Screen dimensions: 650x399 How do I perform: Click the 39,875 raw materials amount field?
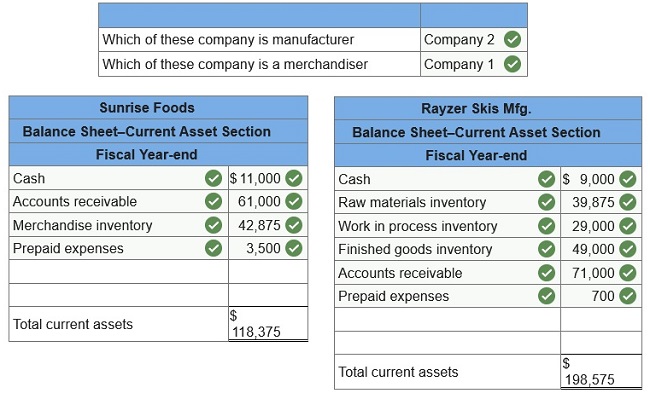[601, 202]
